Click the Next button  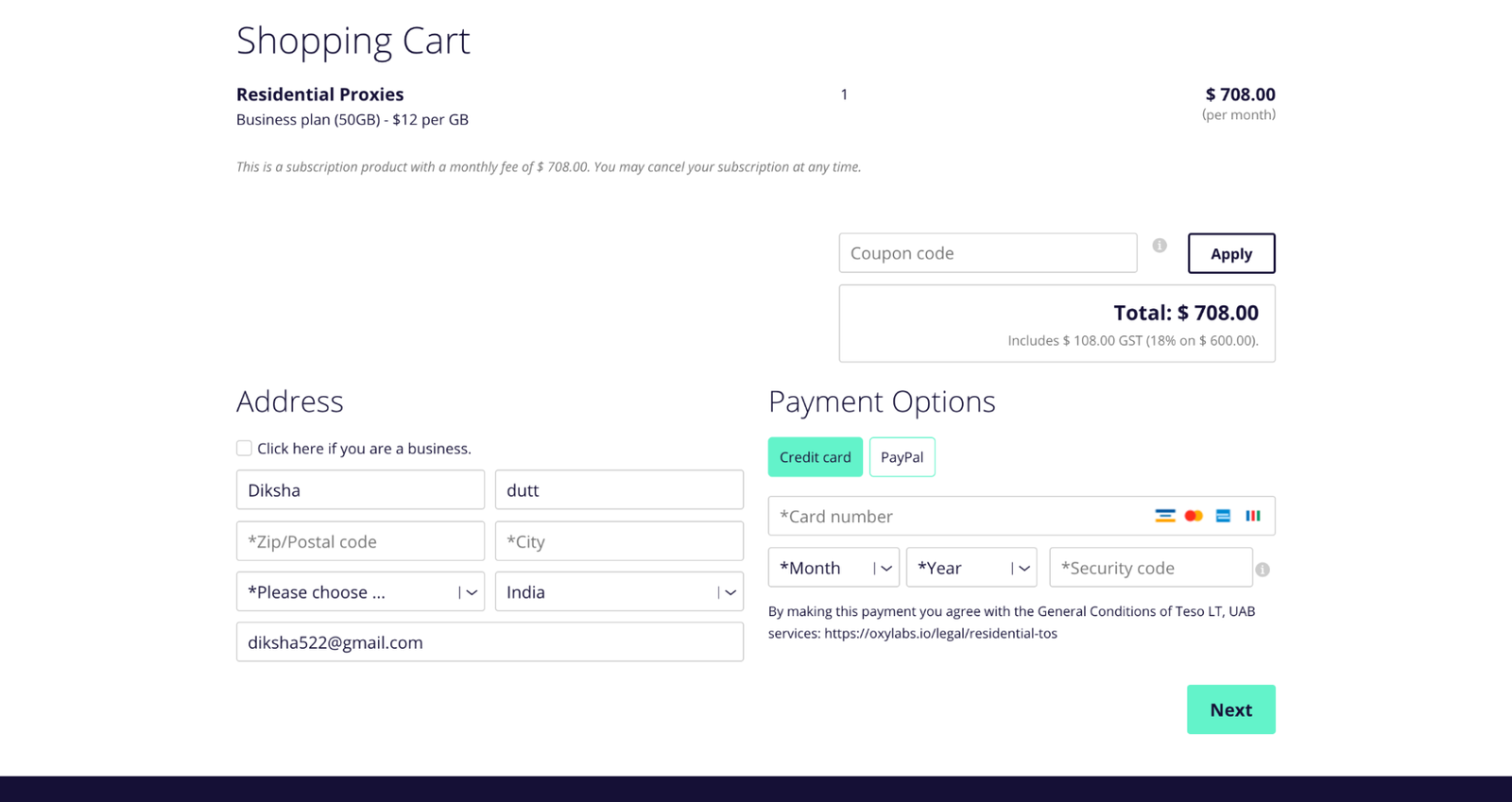(x=1230, y=709)
